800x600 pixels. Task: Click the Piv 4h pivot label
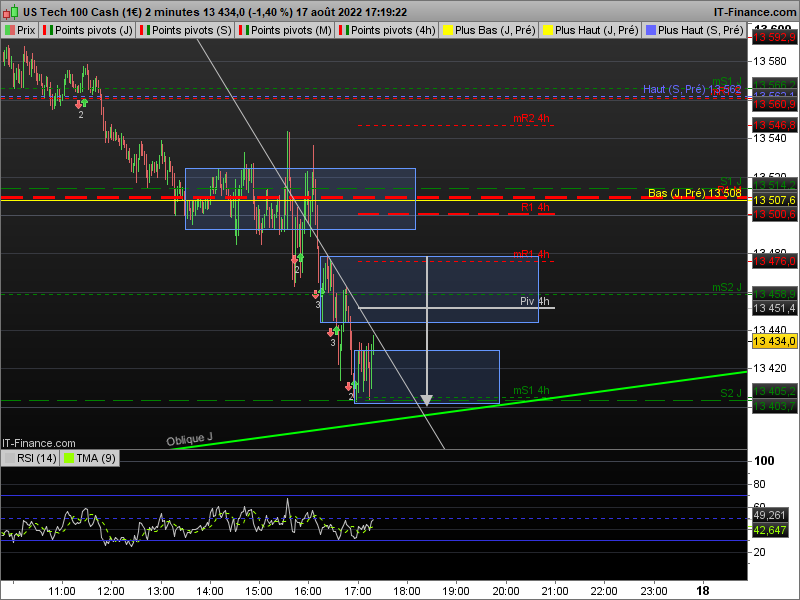(x=535, y=301)
